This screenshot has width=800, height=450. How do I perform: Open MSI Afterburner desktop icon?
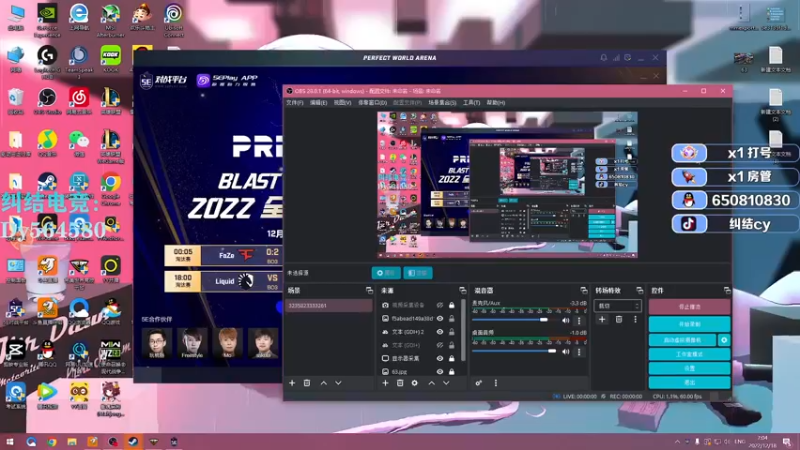pyautogui.click(x=110, y=20)
